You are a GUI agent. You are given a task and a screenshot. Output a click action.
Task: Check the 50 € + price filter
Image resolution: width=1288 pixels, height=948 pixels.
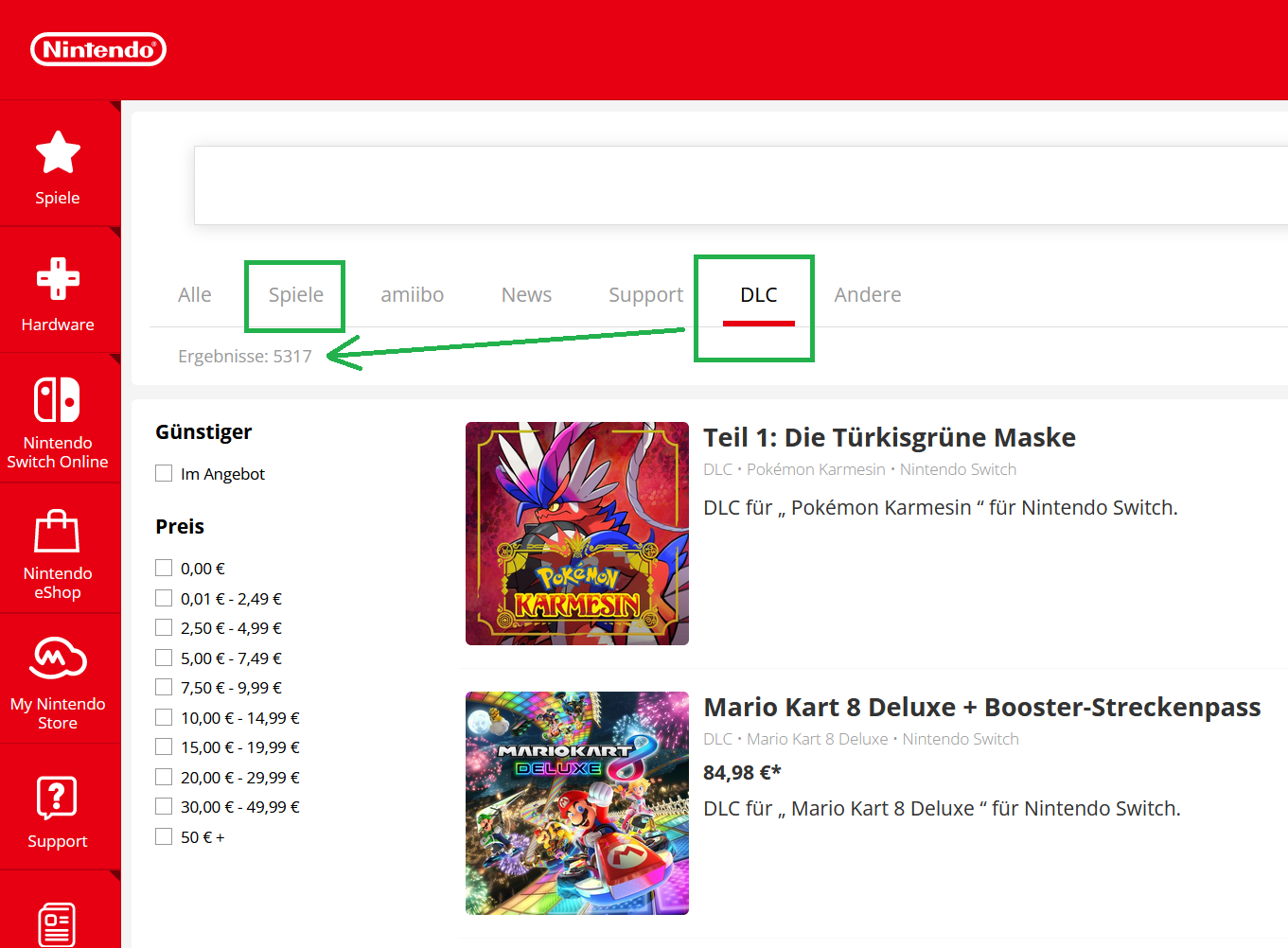(x=164, y=836)
